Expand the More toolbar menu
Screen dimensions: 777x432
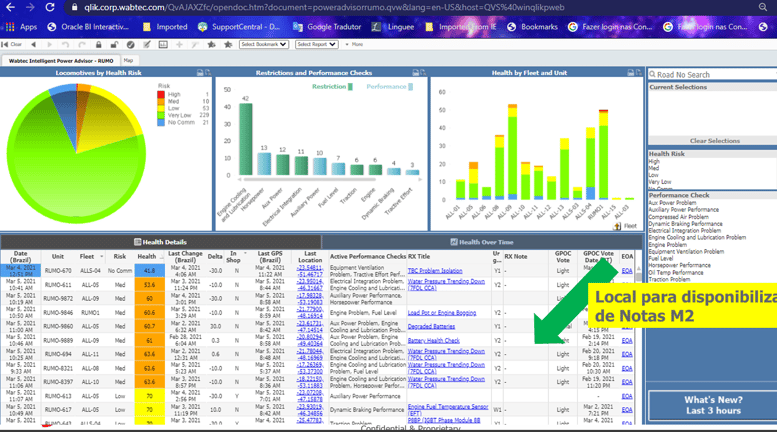click(354, 45)
